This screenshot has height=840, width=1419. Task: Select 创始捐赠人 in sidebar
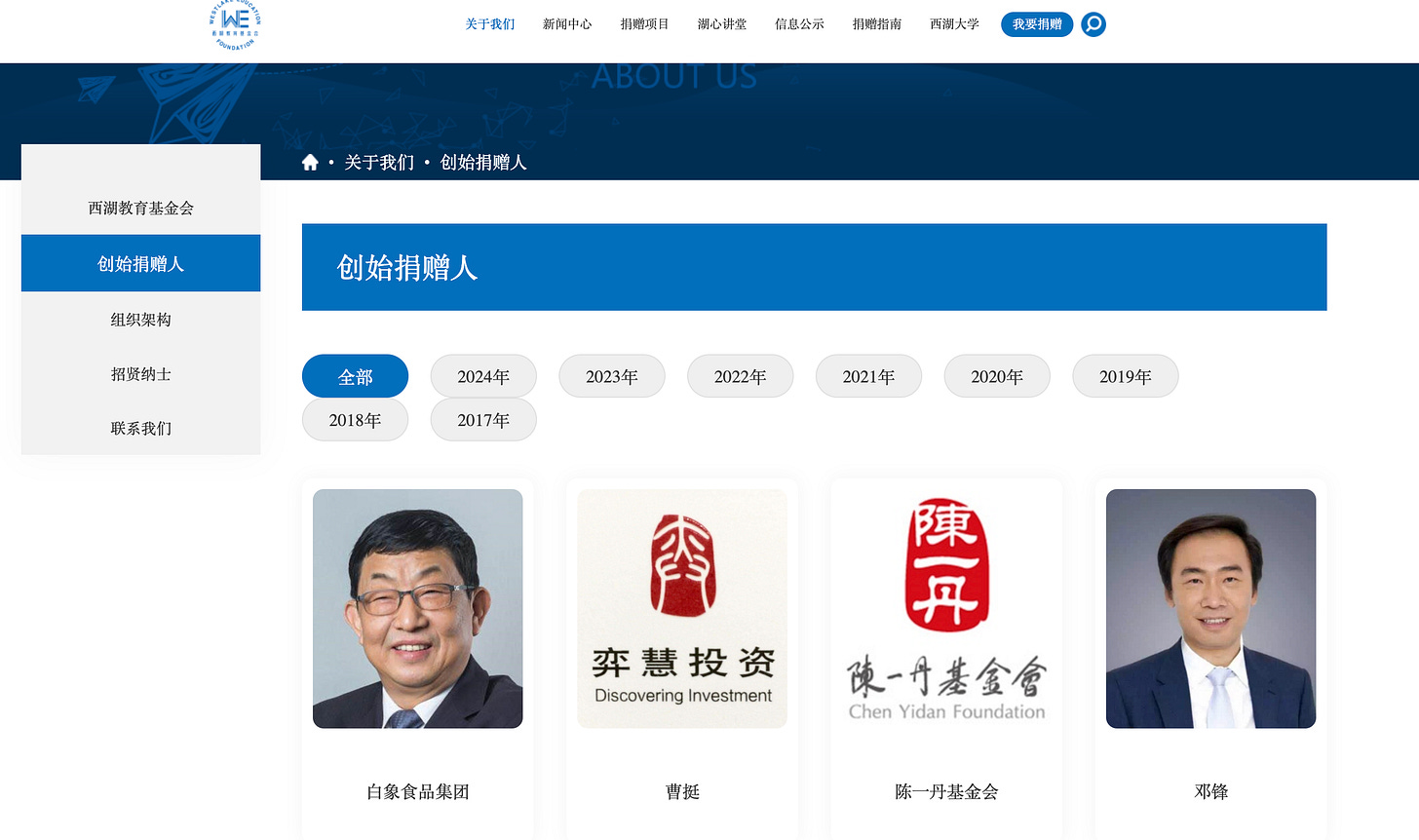pos(141,263)
